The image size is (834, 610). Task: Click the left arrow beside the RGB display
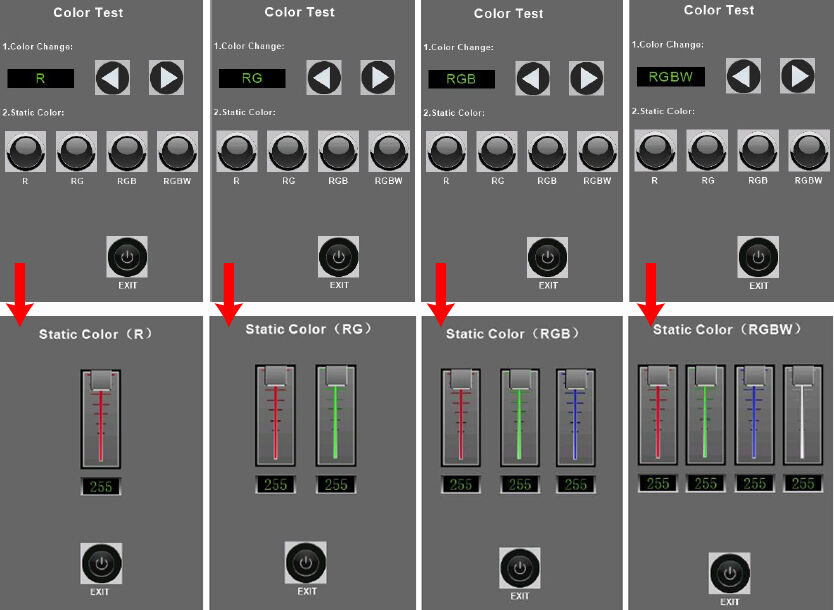[x=533, y=79]
